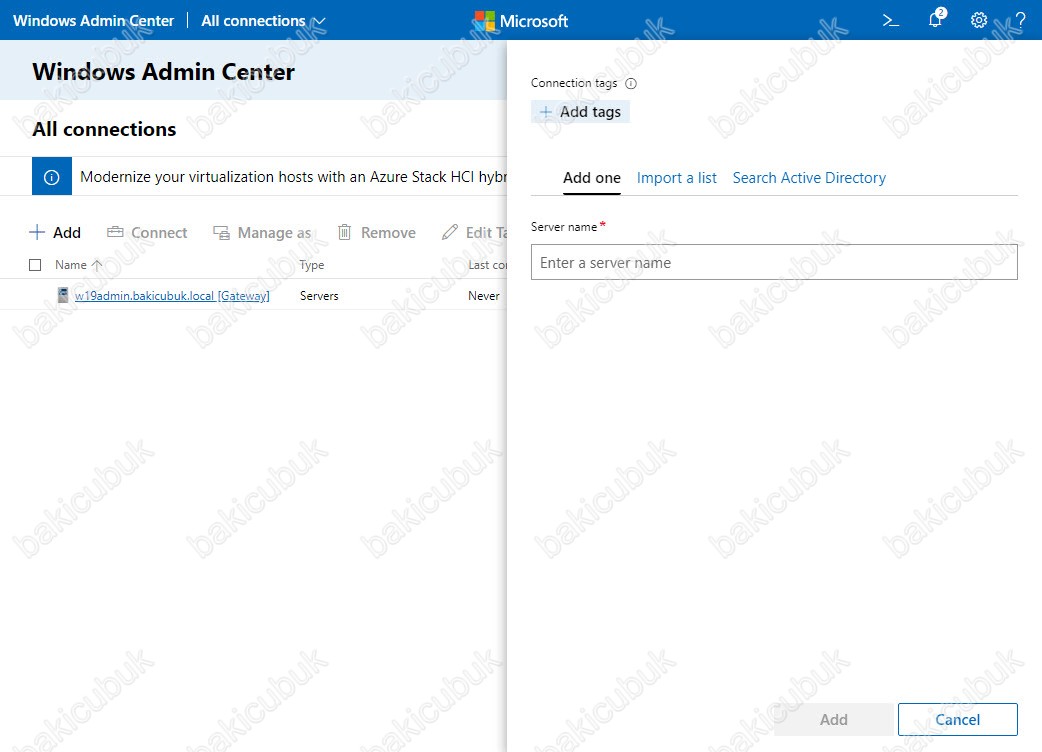The width and height of the screenshot is (1042, 752).
Task: Click the server icon beside w19admin.bakicubuk.local
Action: click(x=63, y=295)
